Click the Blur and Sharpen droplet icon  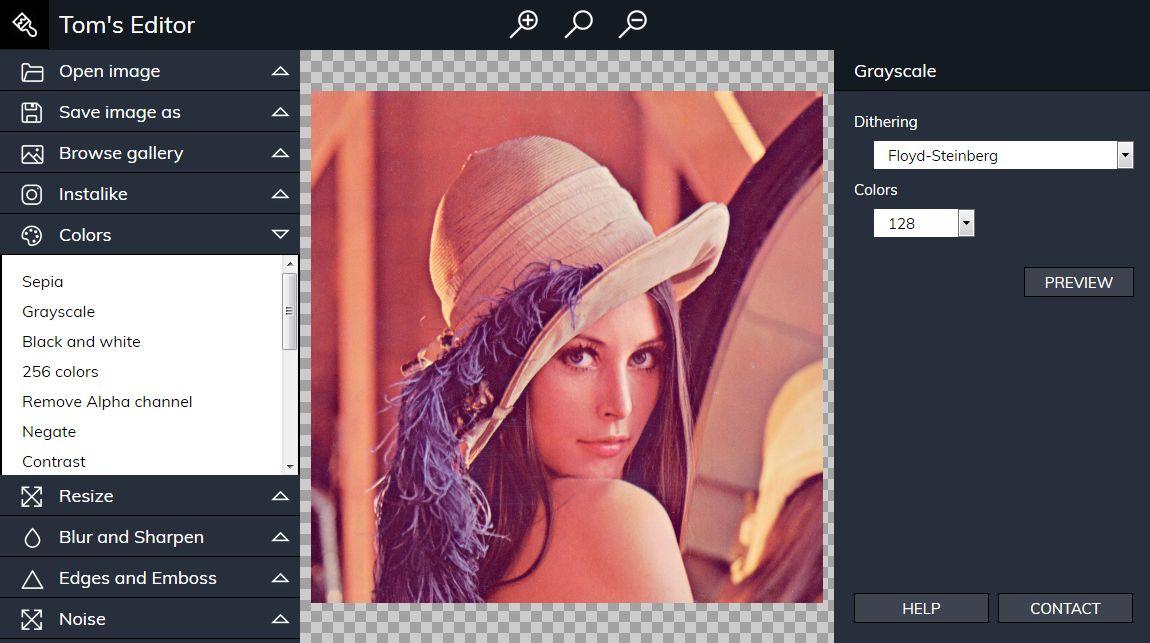32,538
